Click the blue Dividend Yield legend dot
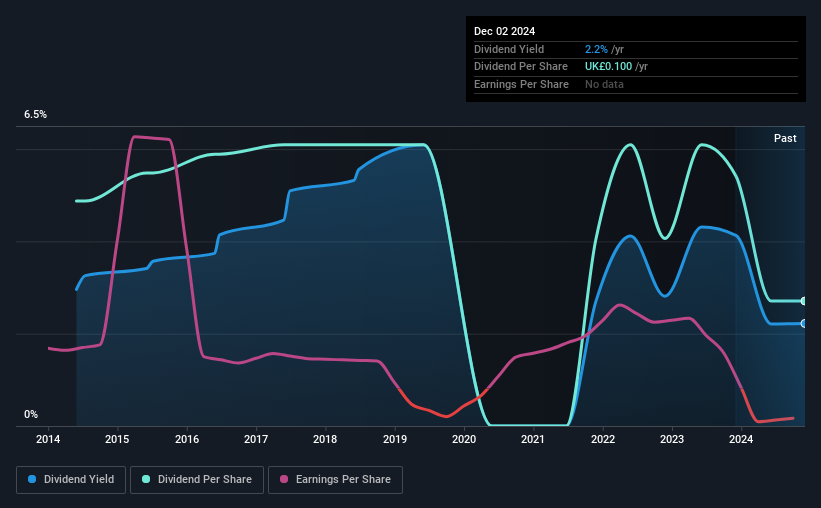 [x=32, y=479]
